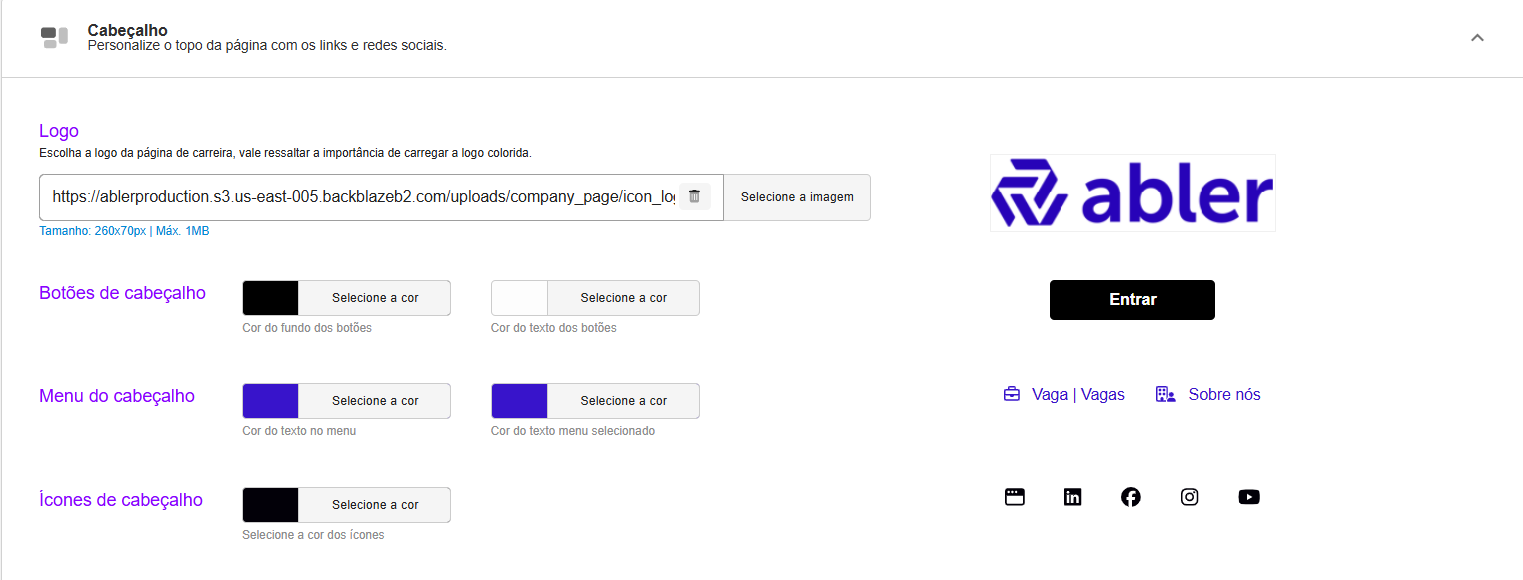
Task: Click the Selecione a imagem button
Action: click(x=797, y=197)
